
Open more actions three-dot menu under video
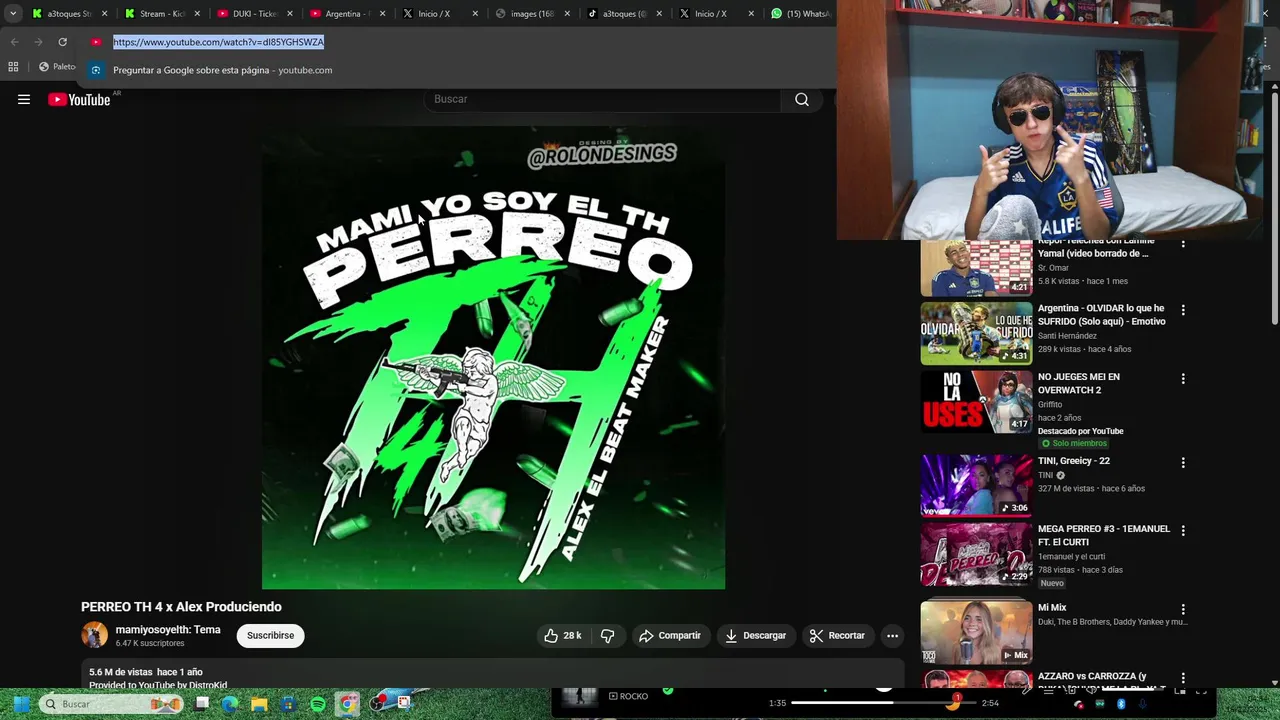[x=892, y=635]
